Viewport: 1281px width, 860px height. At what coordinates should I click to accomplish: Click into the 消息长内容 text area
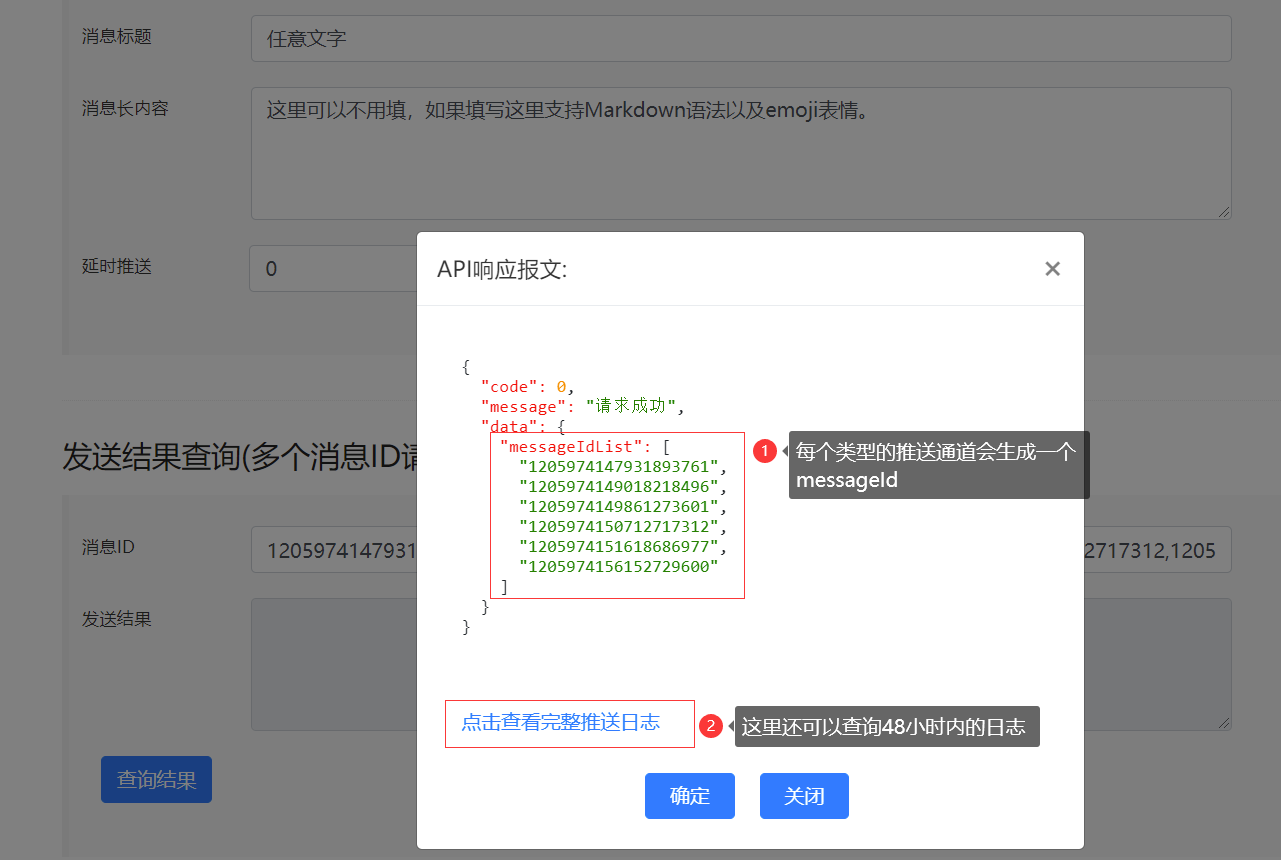click(741, 153)
